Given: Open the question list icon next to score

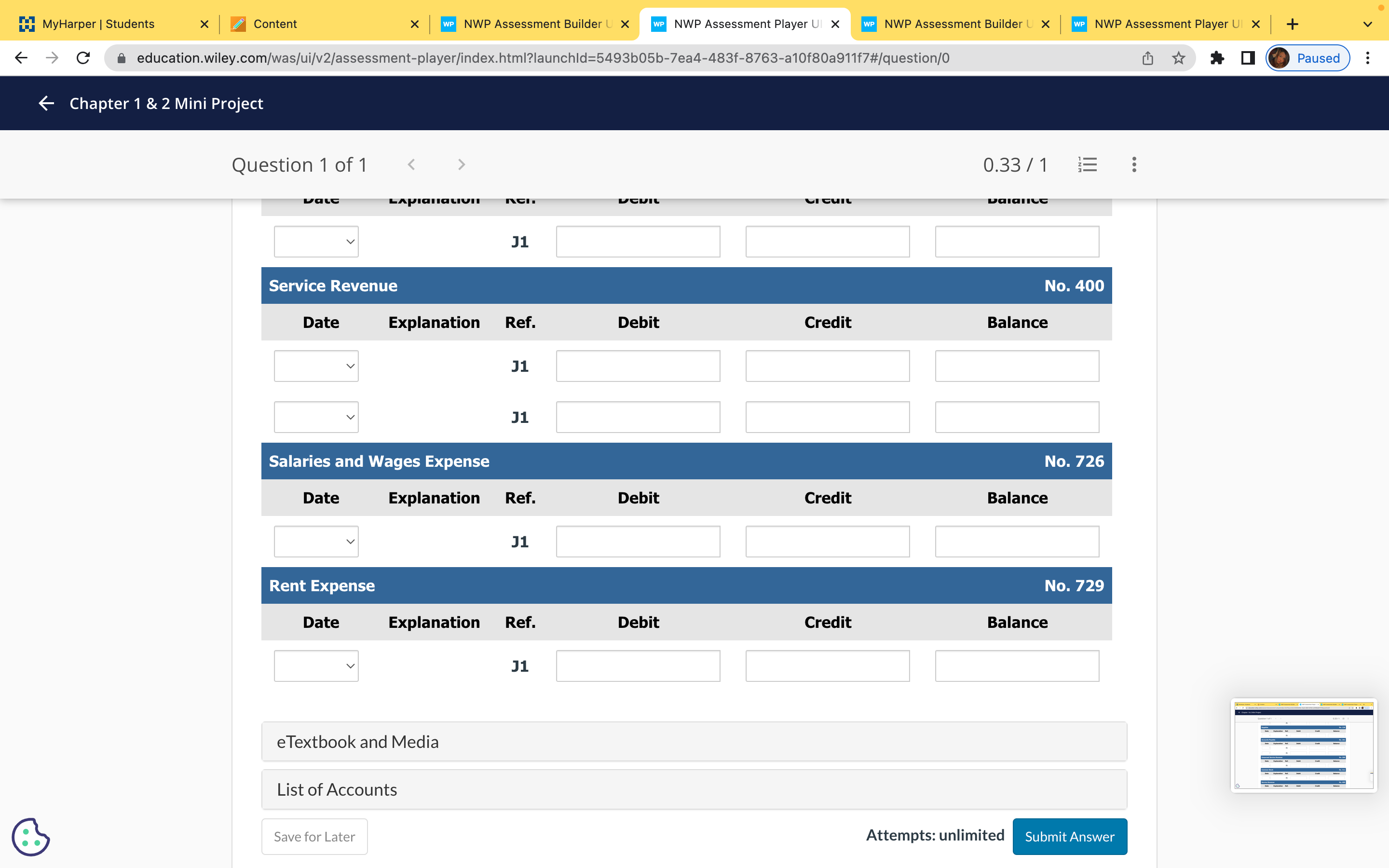Looking at the screenshot, I should click(1087, 165).
